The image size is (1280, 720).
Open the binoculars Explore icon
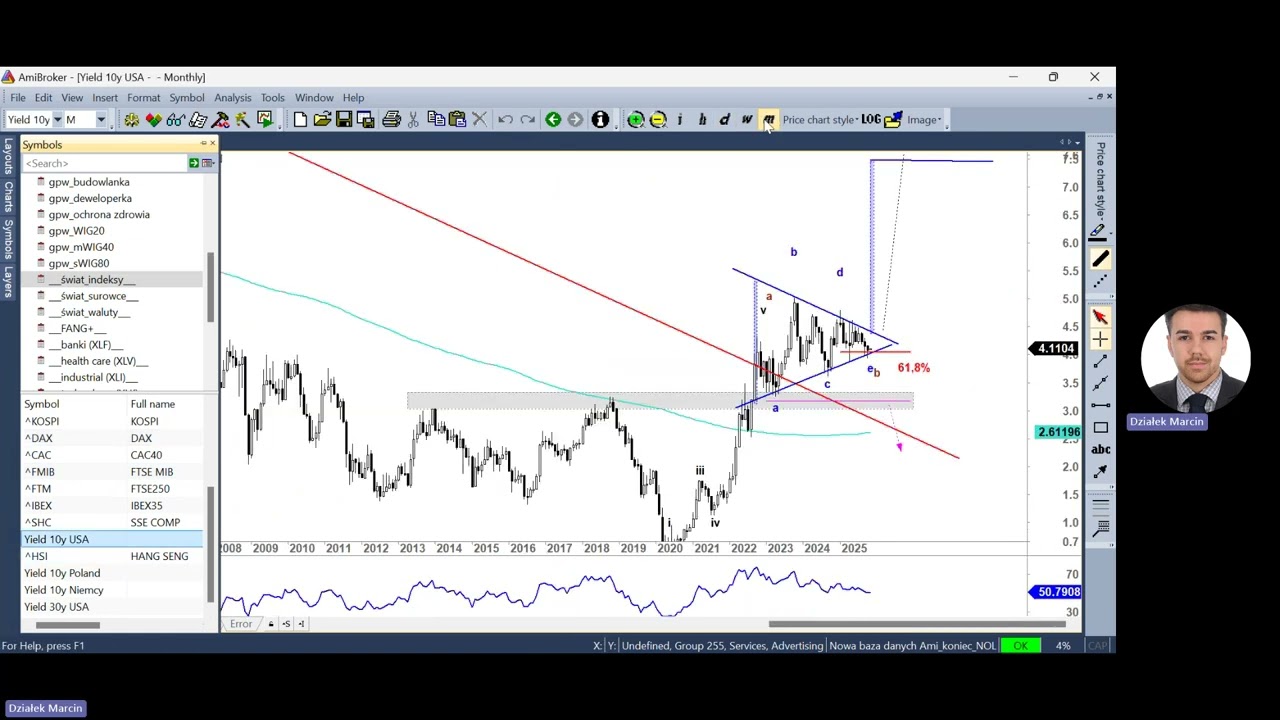[x=175, y=120]
